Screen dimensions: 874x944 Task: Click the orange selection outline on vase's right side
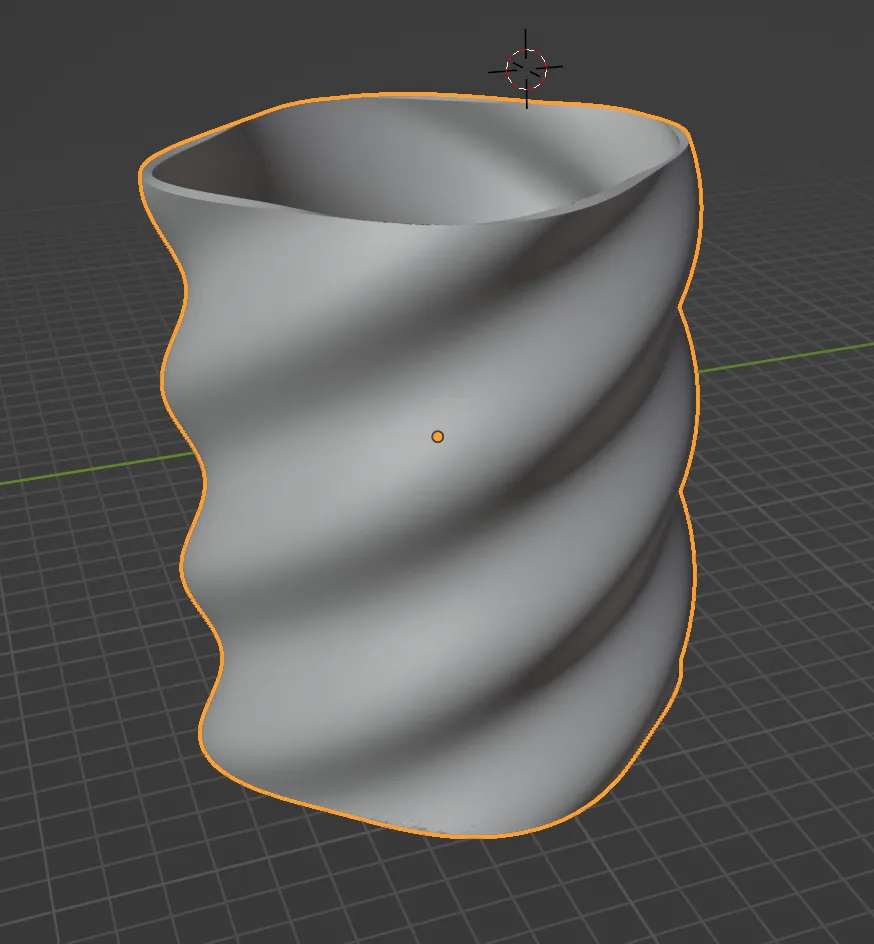(x=697, y=400)
